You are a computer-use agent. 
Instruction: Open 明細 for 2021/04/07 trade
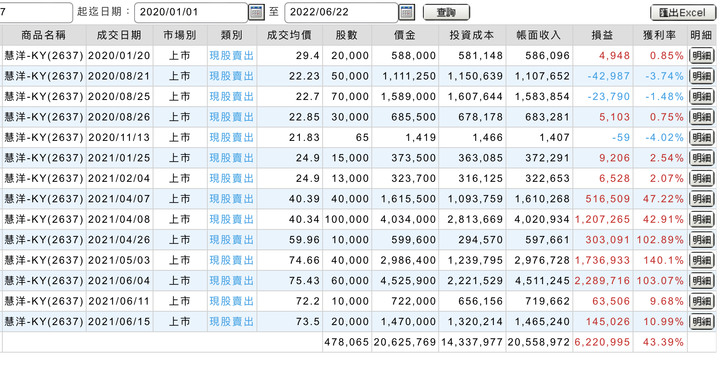[x=702, y=199]
